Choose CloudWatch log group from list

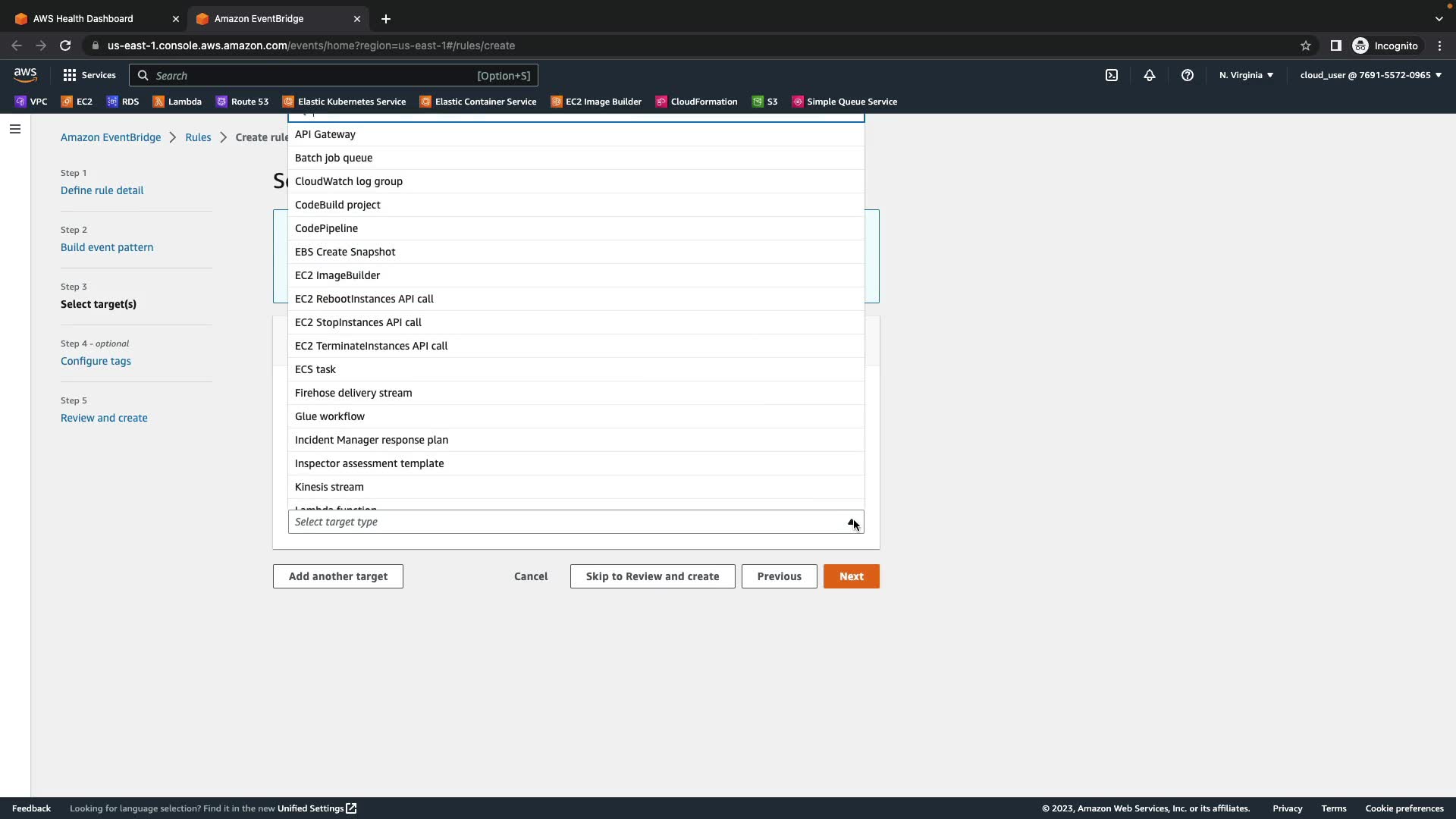tap(349, 181)
